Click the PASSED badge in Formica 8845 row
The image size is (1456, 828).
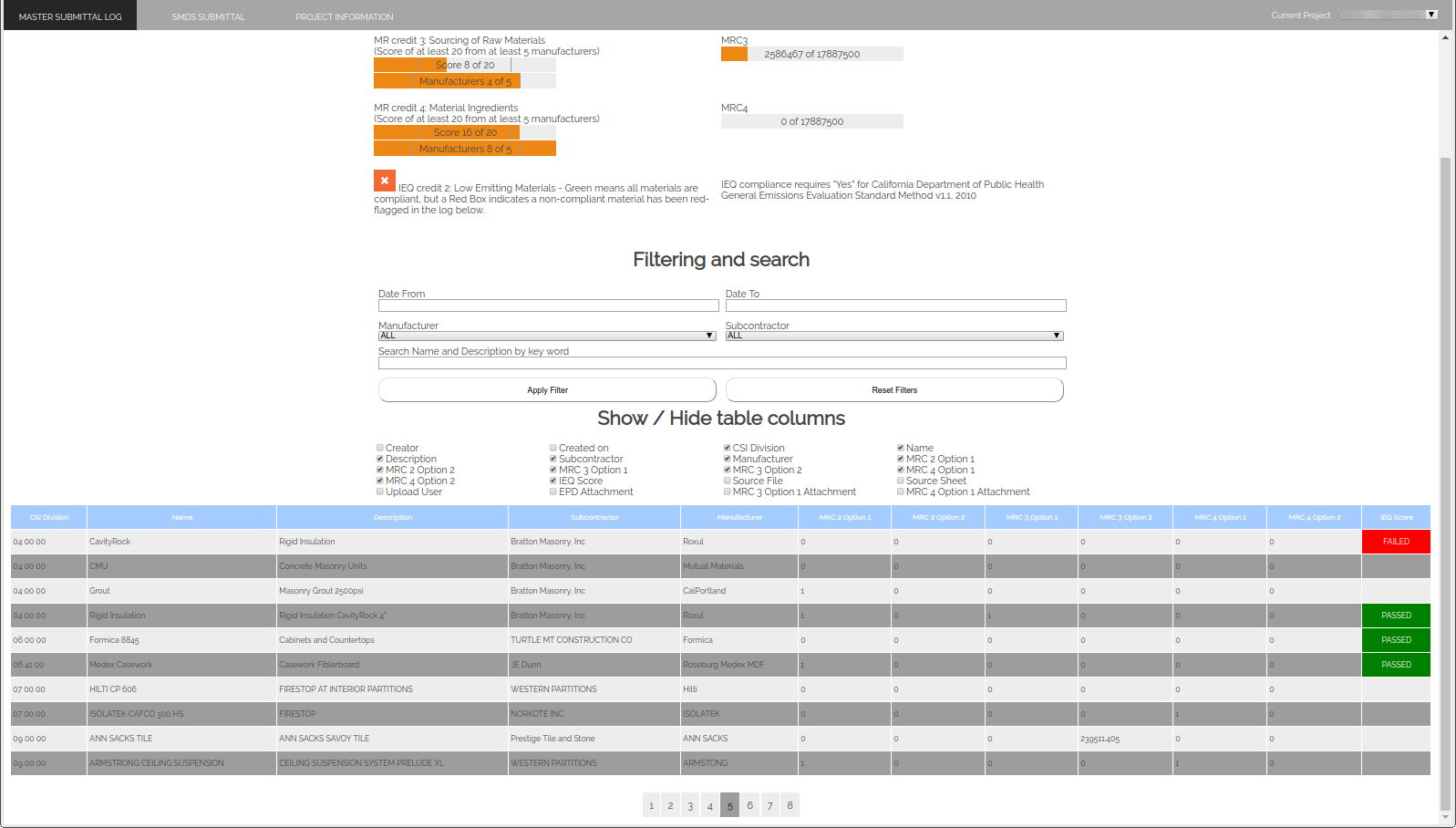(x=1395, y=640)
